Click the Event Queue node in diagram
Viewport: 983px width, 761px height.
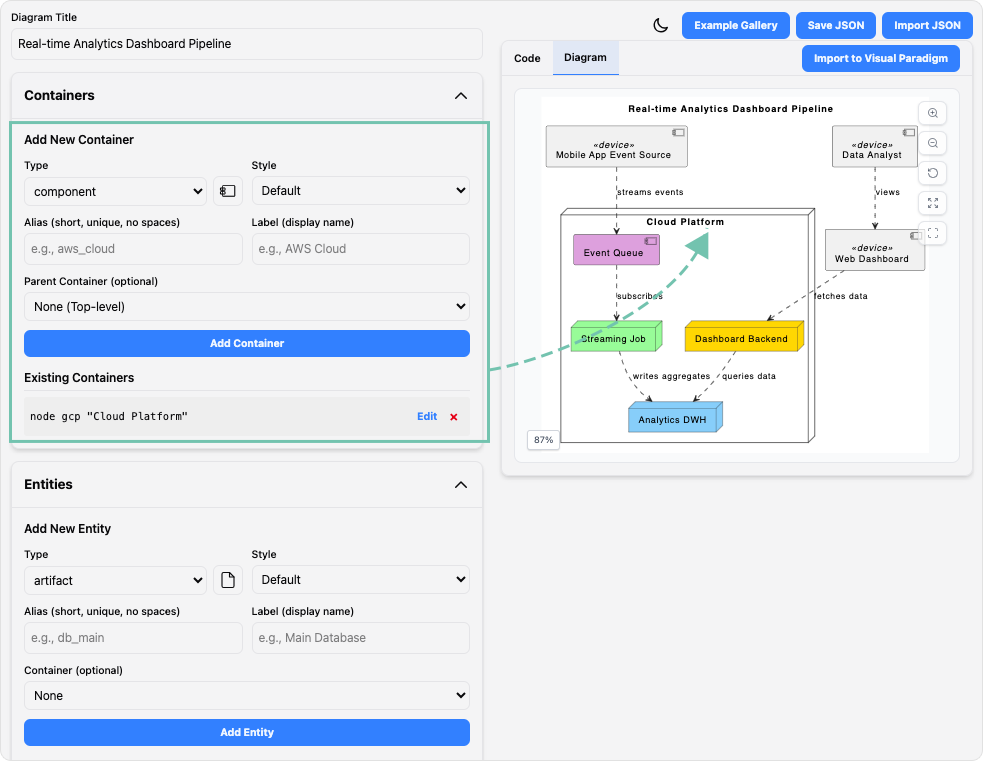pyautogui.click(x=616, y=250)
